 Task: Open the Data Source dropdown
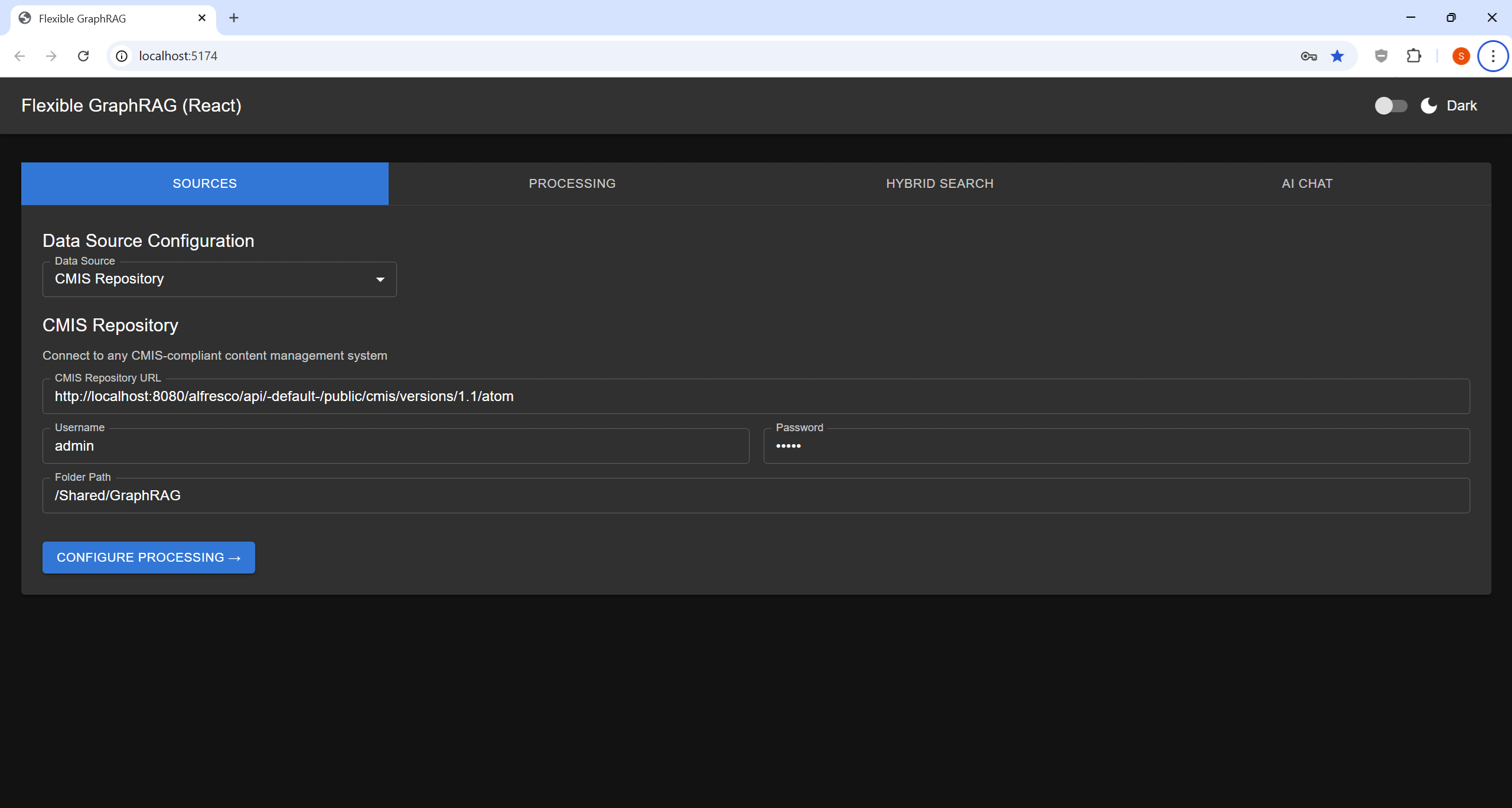[219, 279]
